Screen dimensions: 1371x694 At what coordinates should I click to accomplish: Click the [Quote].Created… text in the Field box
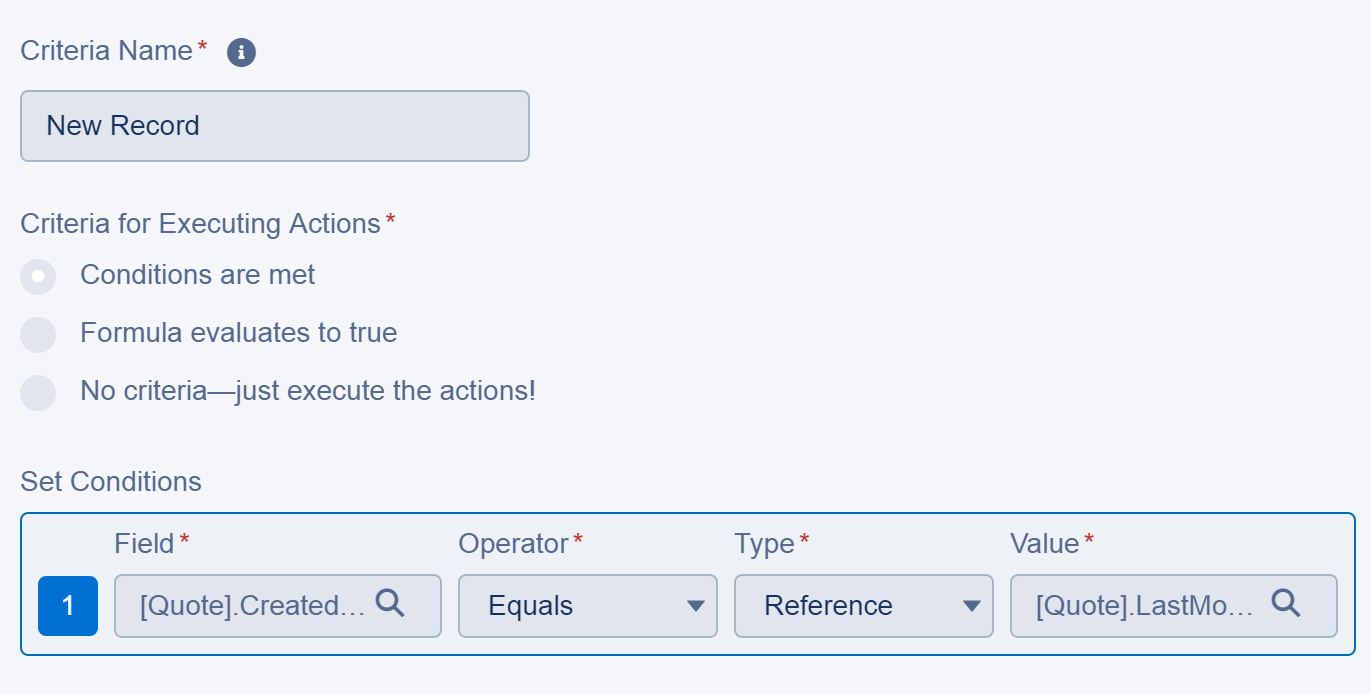[253, 606]
